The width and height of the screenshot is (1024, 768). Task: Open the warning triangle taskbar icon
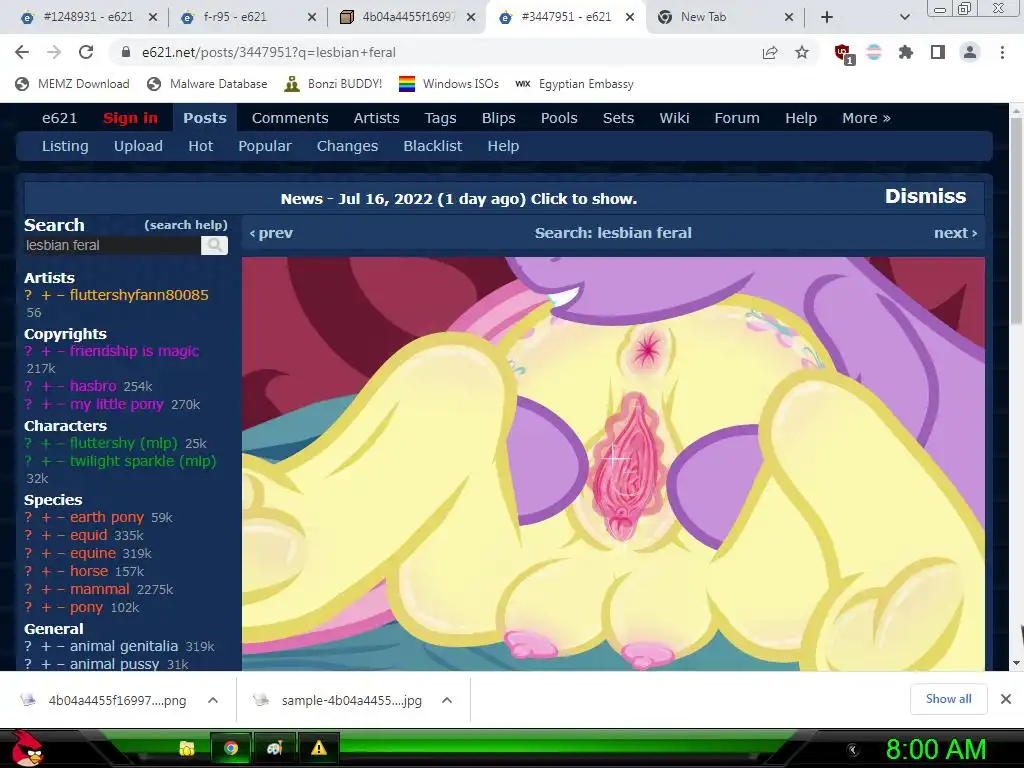[x=319, y=748]
